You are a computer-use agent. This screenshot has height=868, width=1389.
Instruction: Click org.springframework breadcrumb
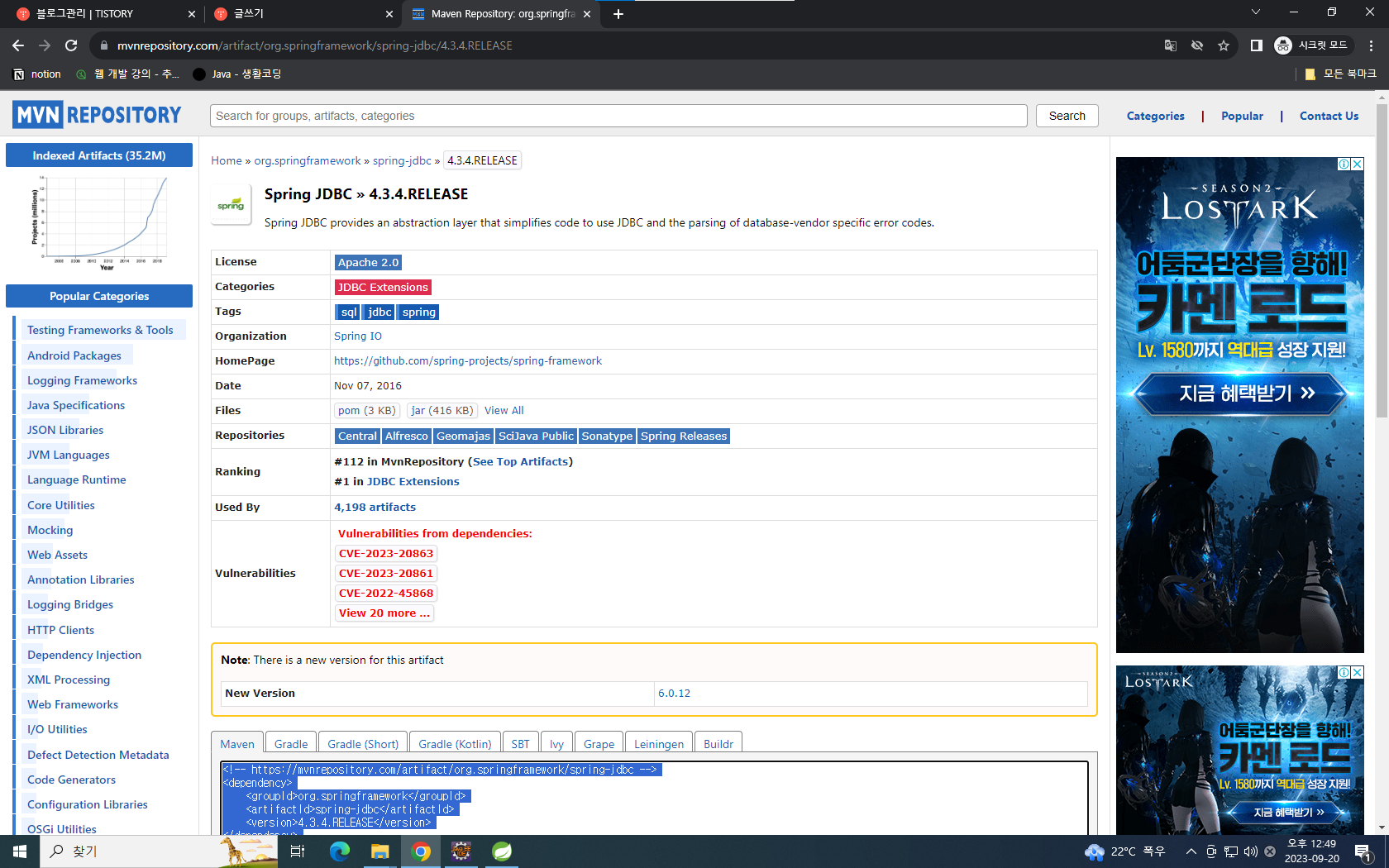[x=308, y=160]
